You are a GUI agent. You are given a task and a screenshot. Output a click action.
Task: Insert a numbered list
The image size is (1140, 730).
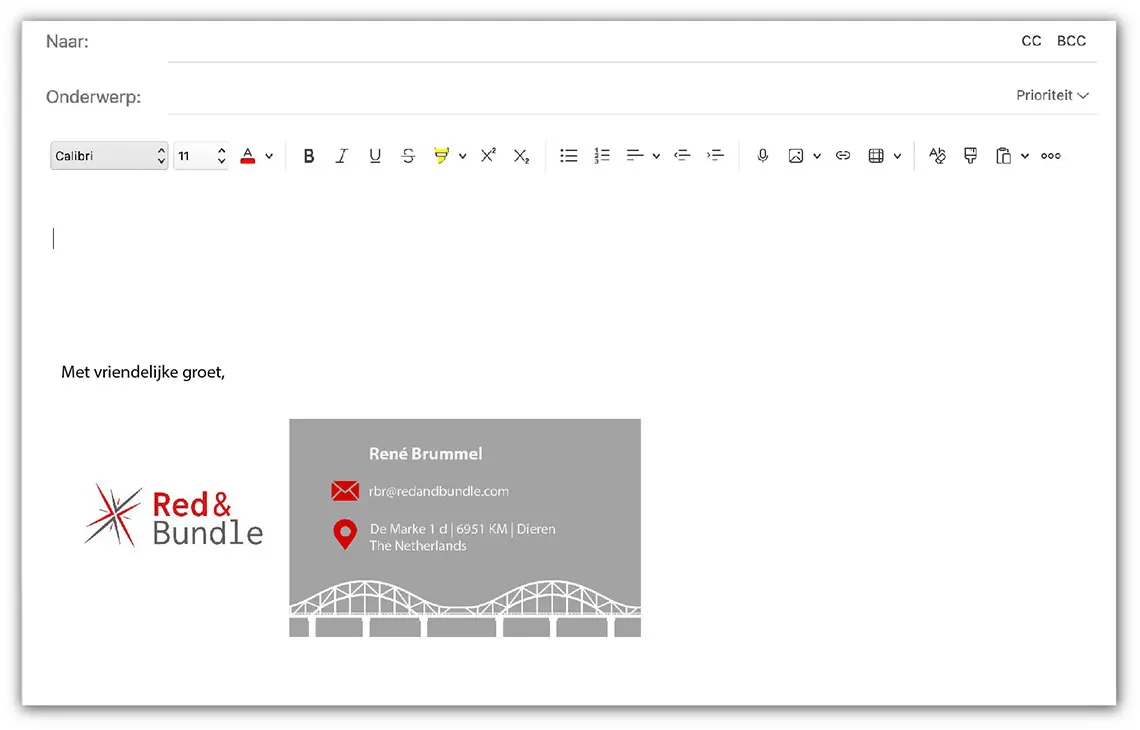[x=602, y=156]
